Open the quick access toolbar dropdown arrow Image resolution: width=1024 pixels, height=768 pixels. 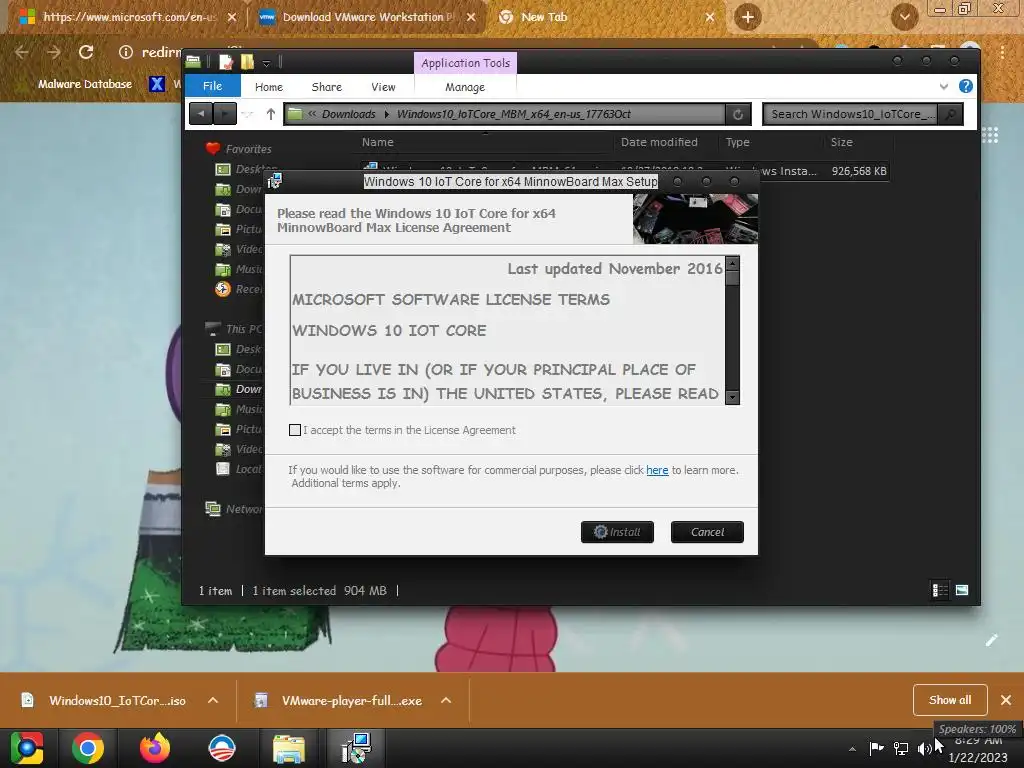point(266,63)
